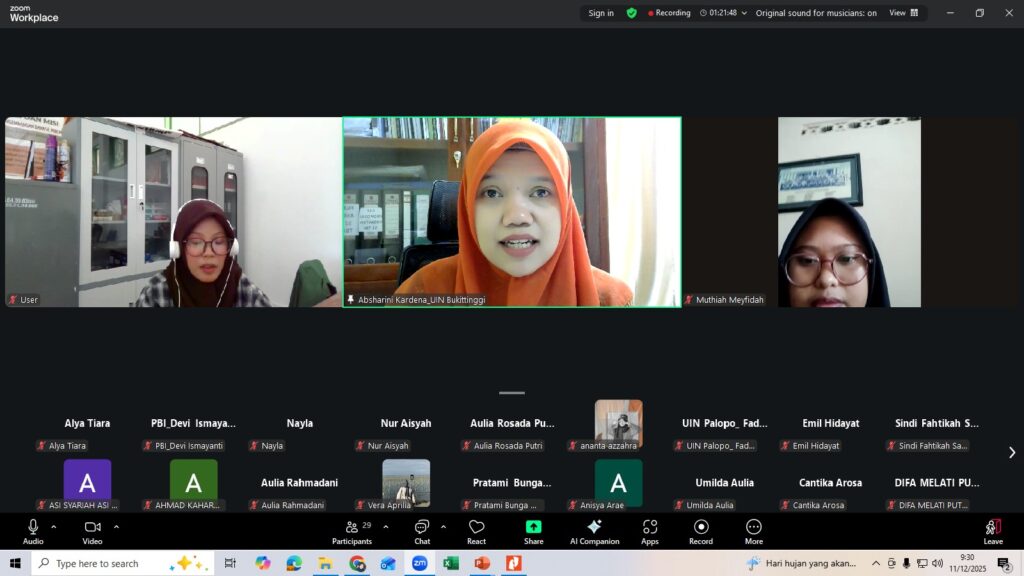Toggle the camera Video button
Viewport: 1024px width, 576px height.
(x=92, y=531)
